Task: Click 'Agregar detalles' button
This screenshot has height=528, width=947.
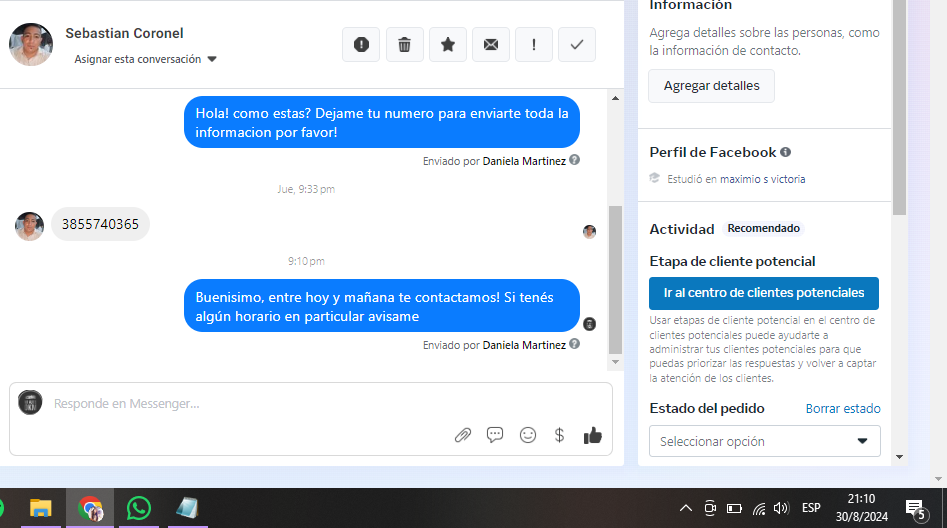Action: click(x=711, y=86)
